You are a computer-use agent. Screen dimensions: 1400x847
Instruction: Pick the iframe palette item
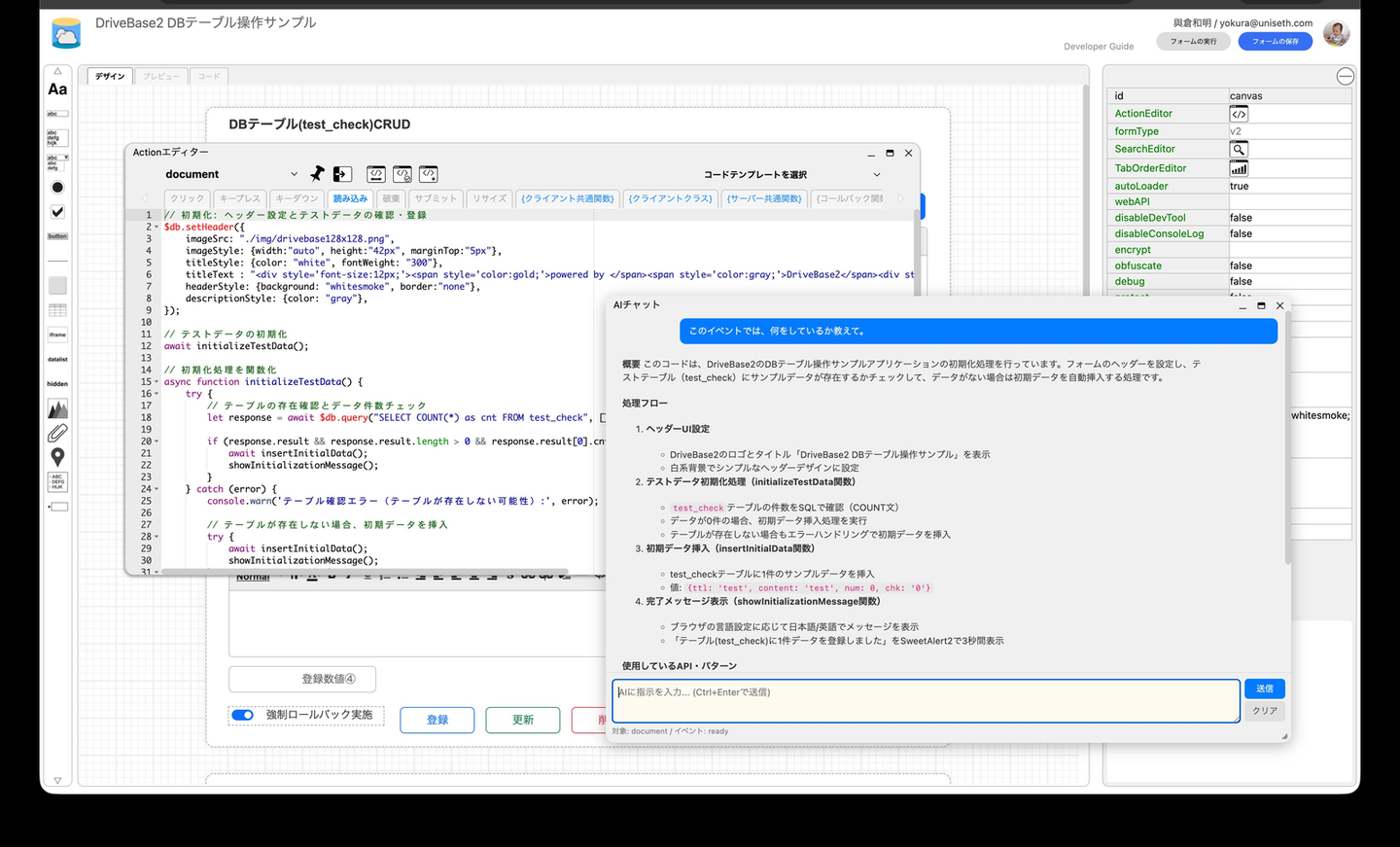[57, 335]
